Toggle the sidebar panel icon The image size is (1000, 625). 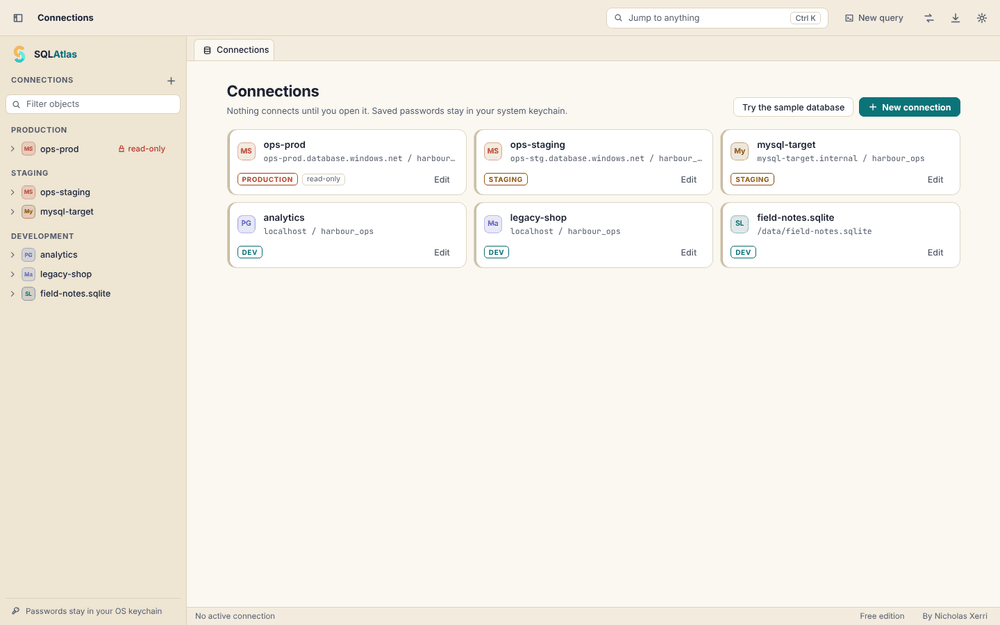tap(18, 18)
